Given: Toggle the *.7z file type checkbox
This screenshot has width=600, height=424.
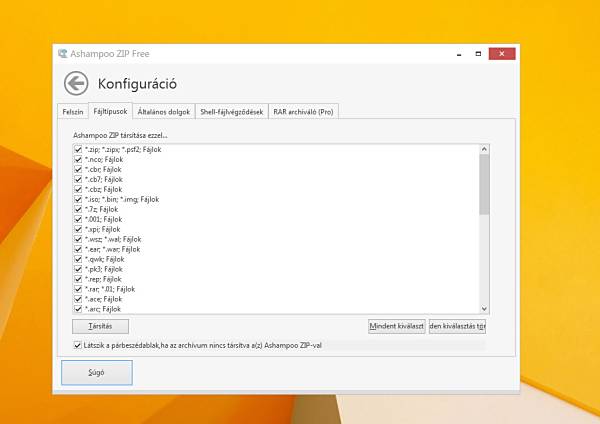Looking at the screenshot, I should coord(78,209).
